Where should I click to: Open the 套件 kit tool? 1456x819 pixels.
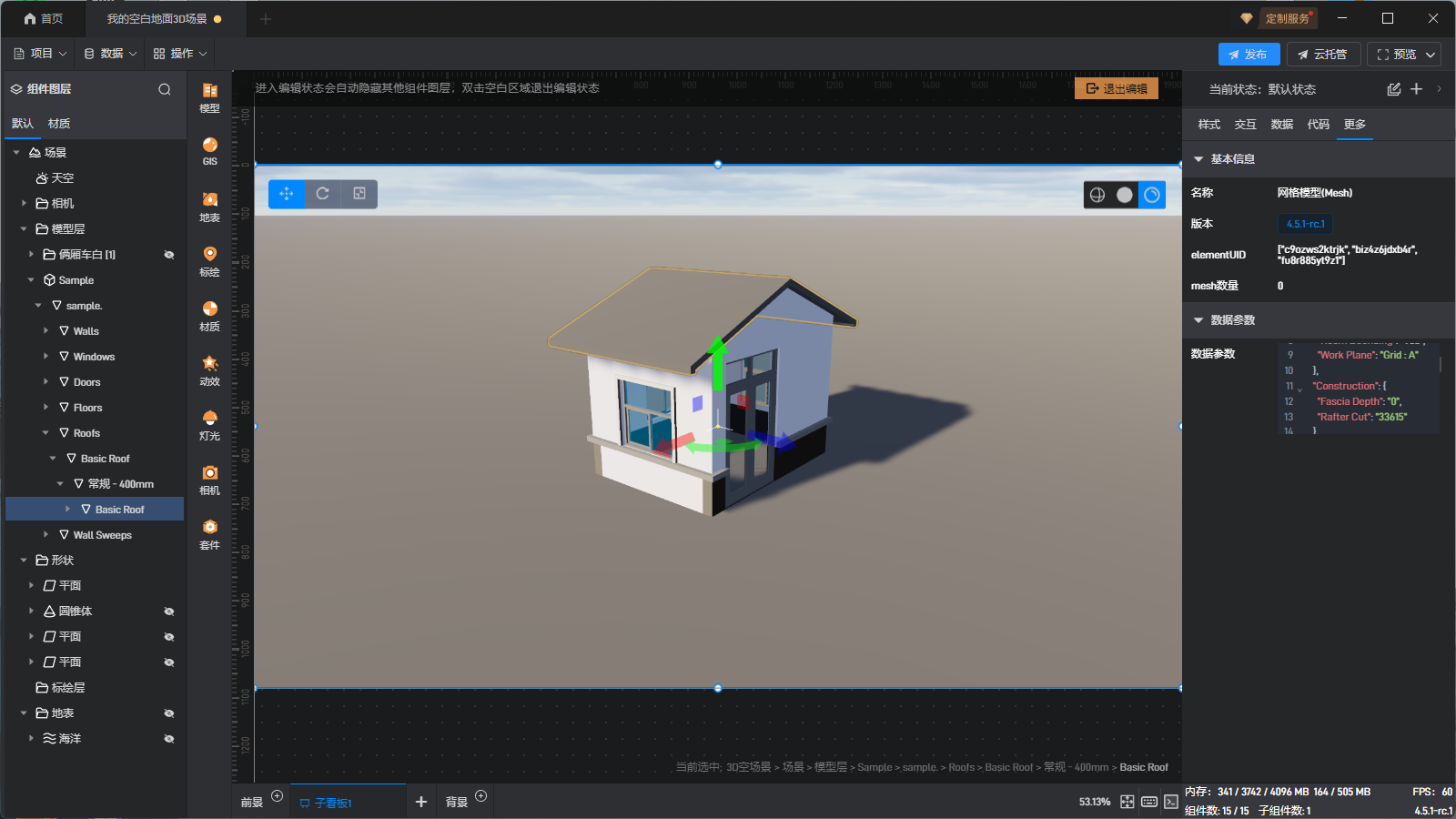(209, 533)
